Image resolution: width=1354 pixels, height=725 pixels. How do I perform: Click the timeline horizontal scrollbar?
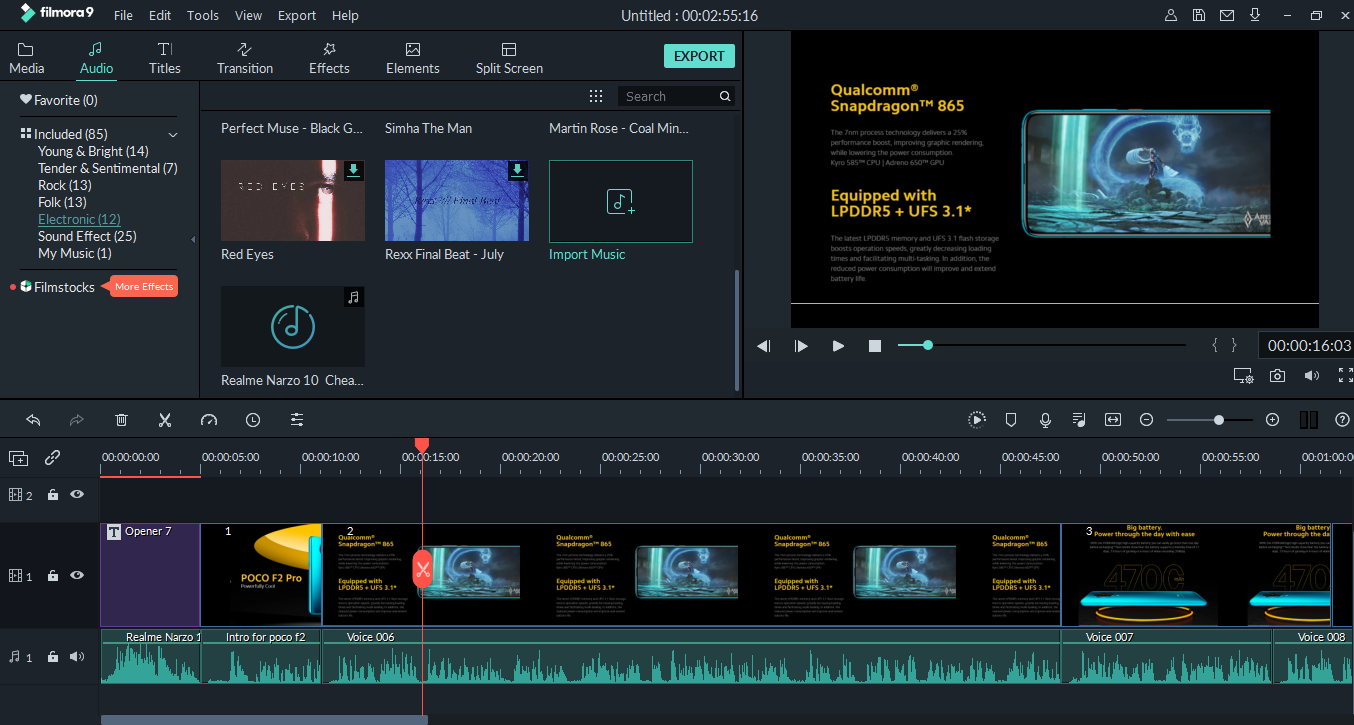264,719
